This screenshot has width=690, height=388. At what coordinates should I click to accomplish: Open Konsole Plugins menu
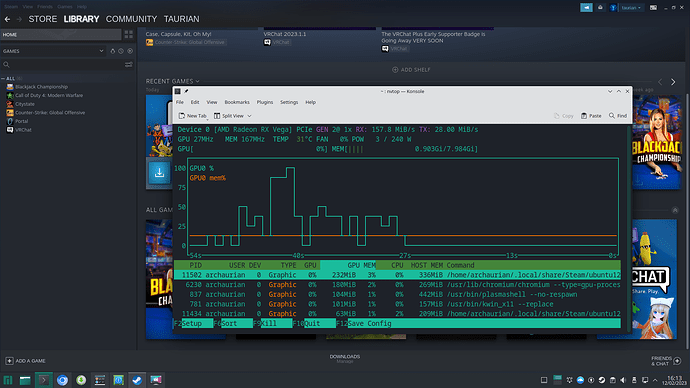coord(264,102)
